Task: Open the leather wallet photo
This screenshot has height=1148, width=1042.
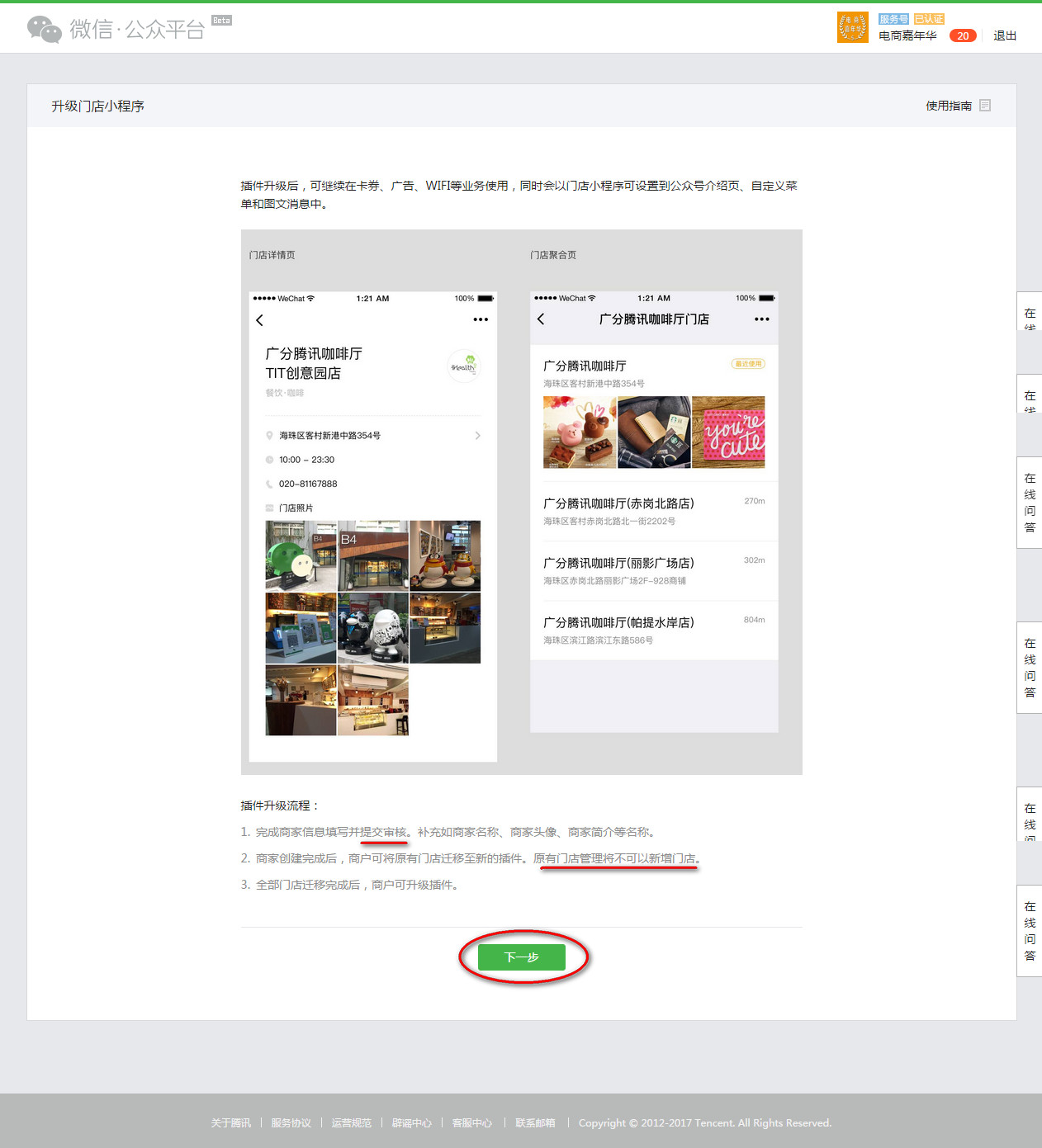Action: pos(654,432)
